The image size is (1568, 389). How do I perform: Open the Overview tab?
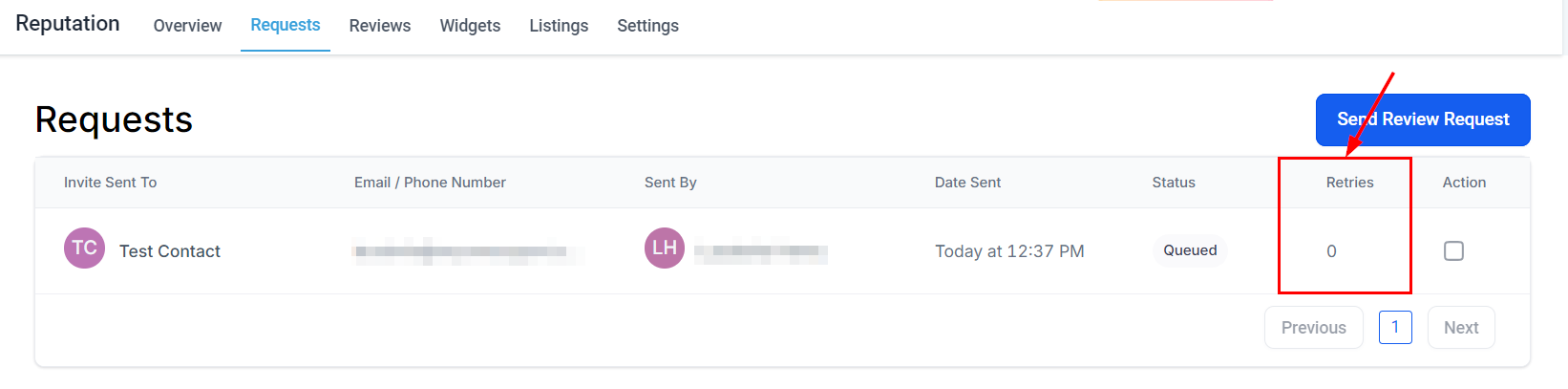[187, 26]
